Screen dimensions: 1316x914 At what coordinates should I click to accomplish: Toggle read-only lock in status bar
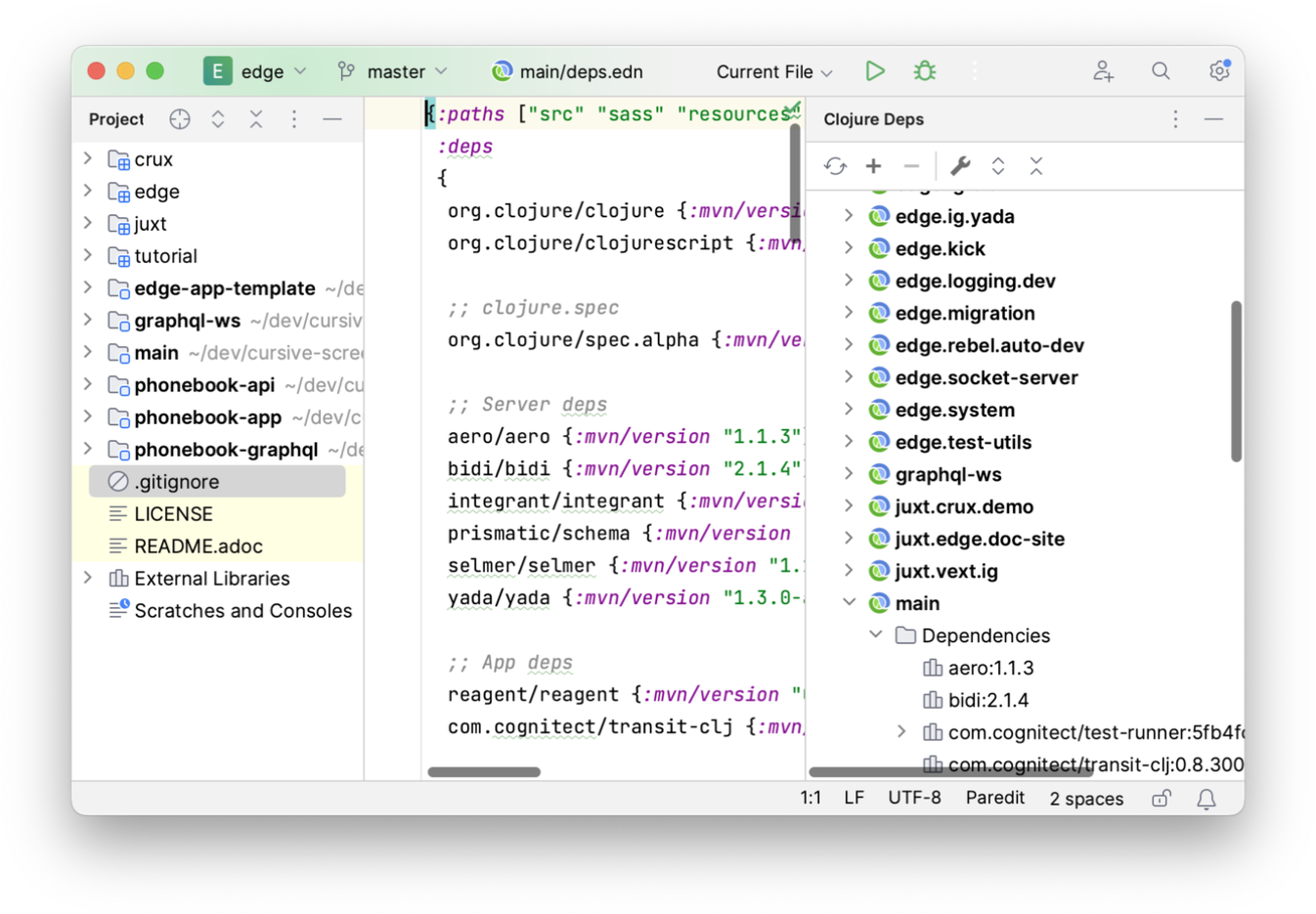[1161, 799]
